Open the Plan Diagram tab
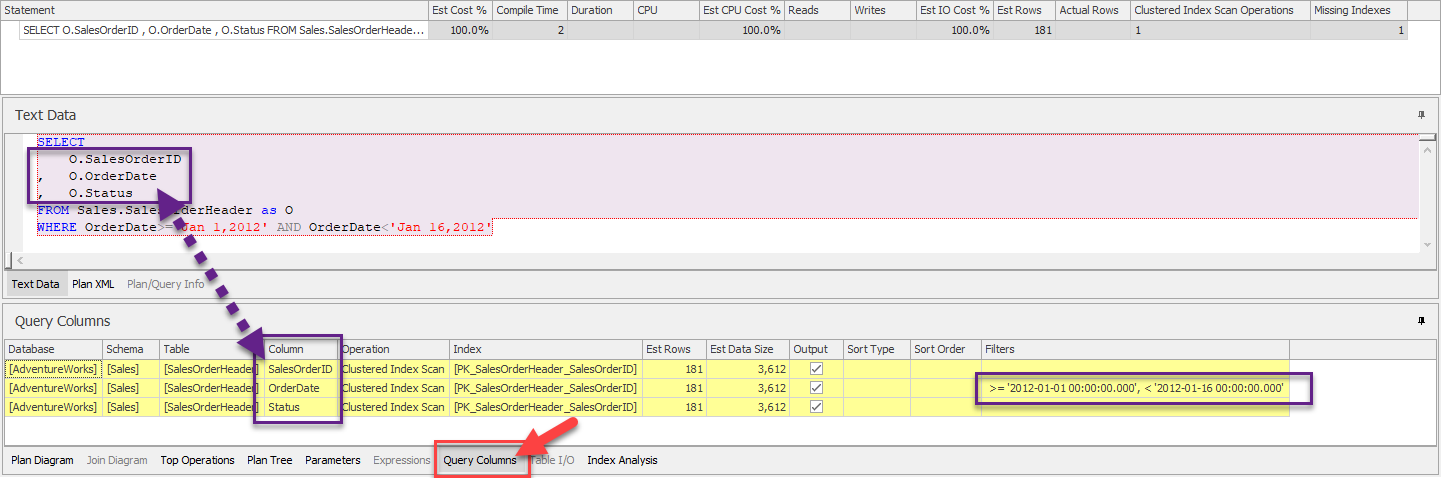This screenshot has height=478, width=1441. click(x=42, y=460)
